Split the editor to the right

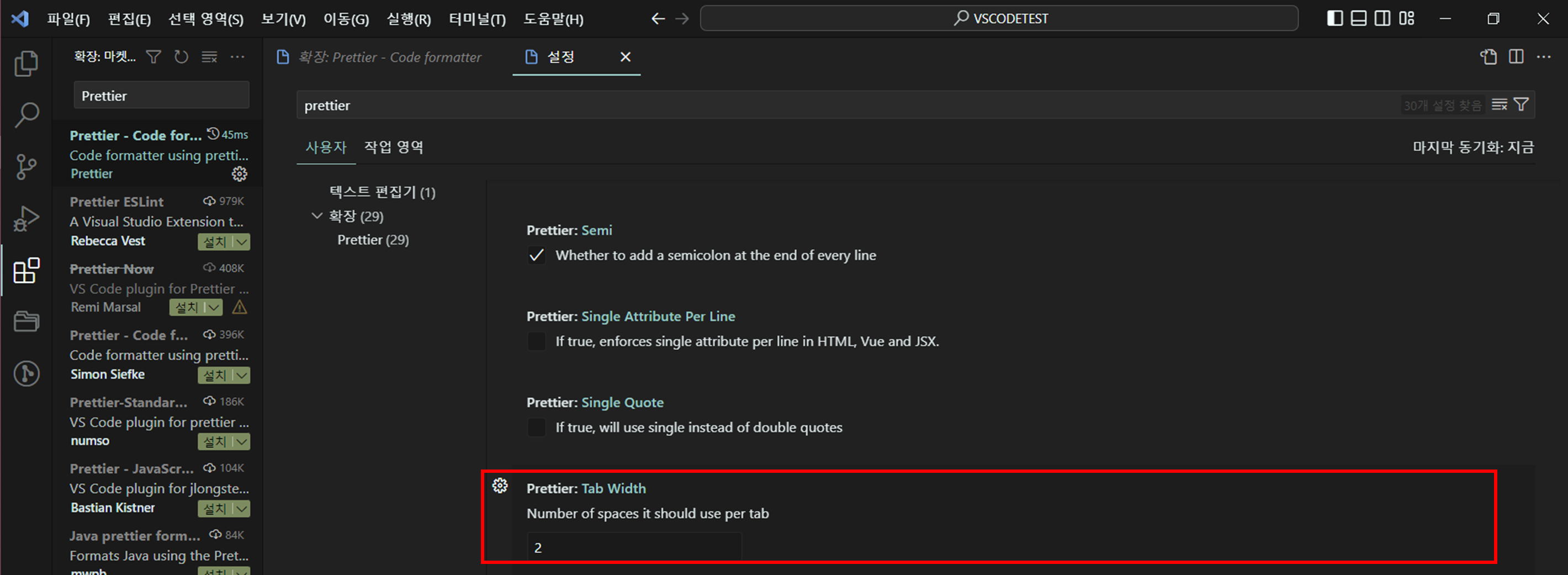[1516, 57]
